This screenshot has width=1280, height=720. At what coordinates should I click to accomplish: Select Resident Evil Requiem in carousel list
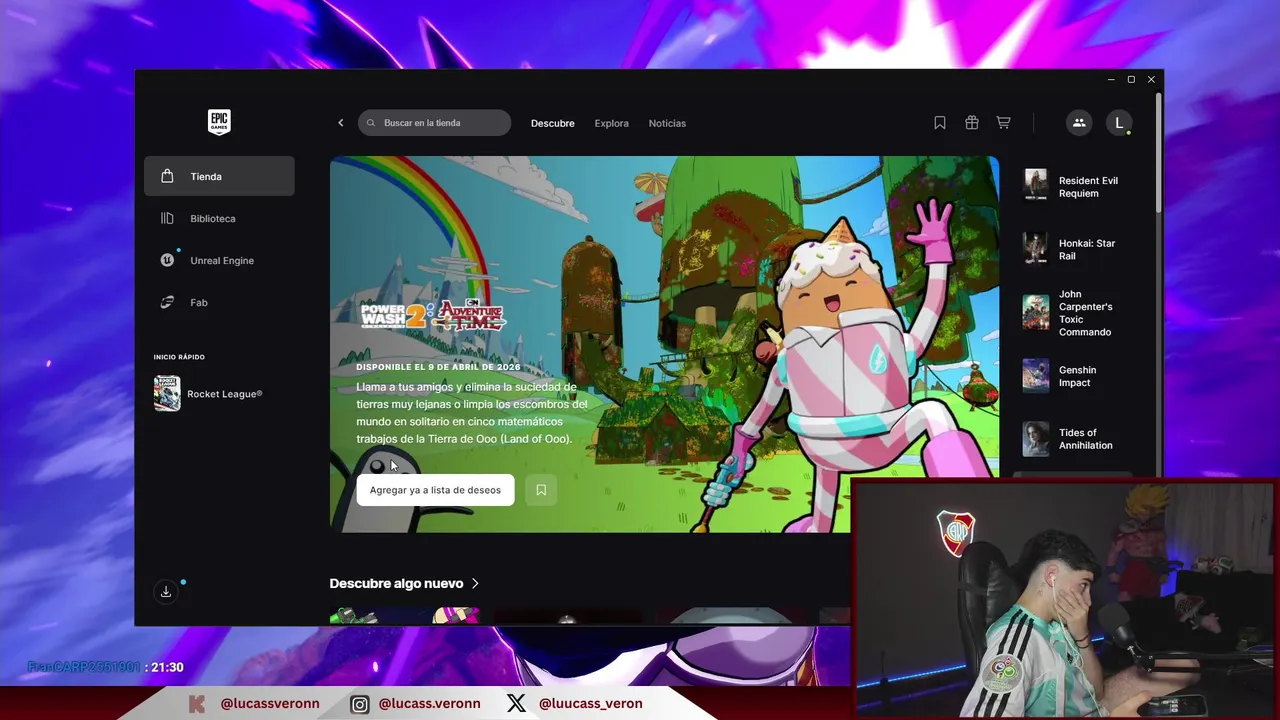(1072, 186)
